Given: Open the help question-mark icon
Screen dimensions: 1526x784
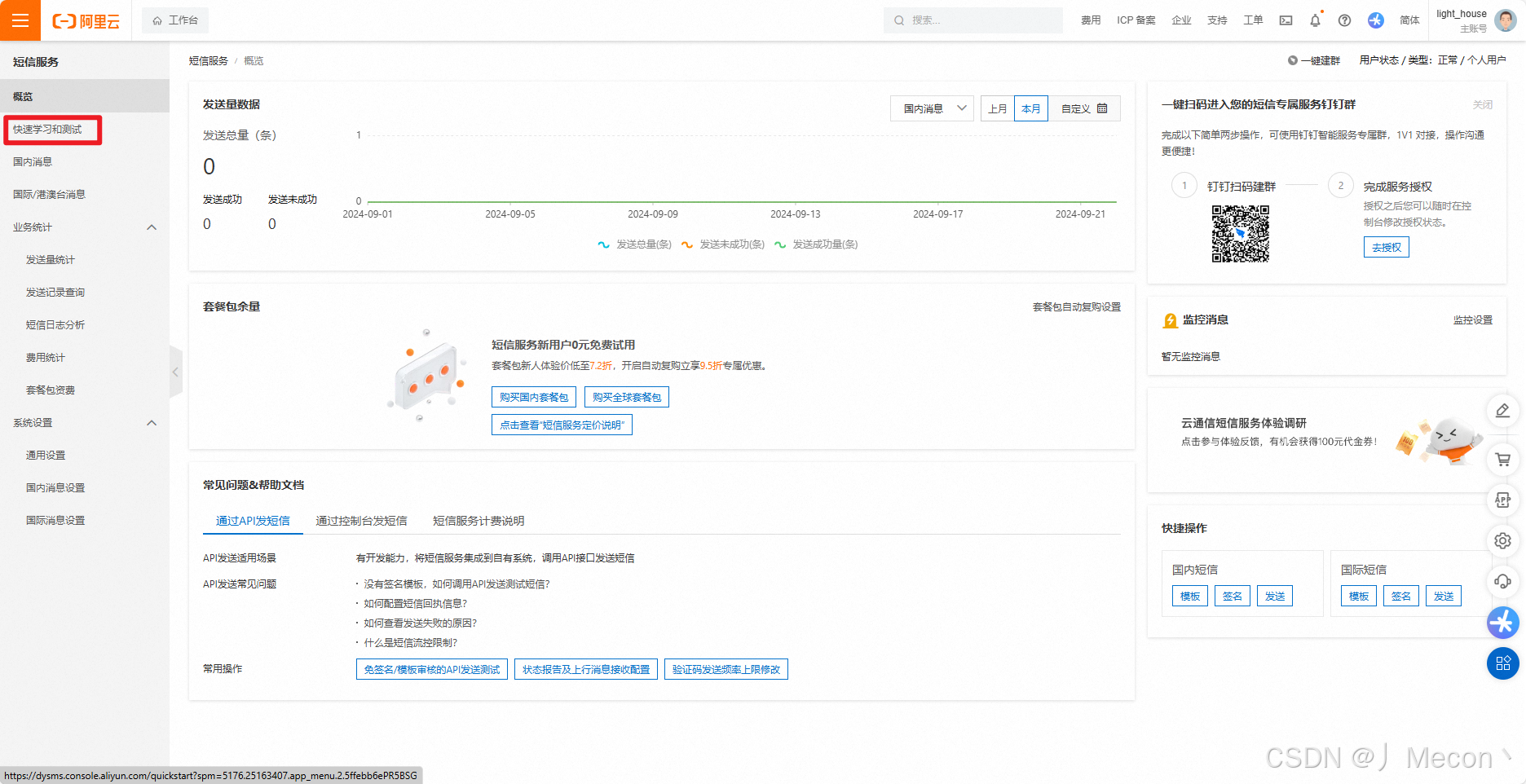Looking at the screenshot, I should point(1344,20).
